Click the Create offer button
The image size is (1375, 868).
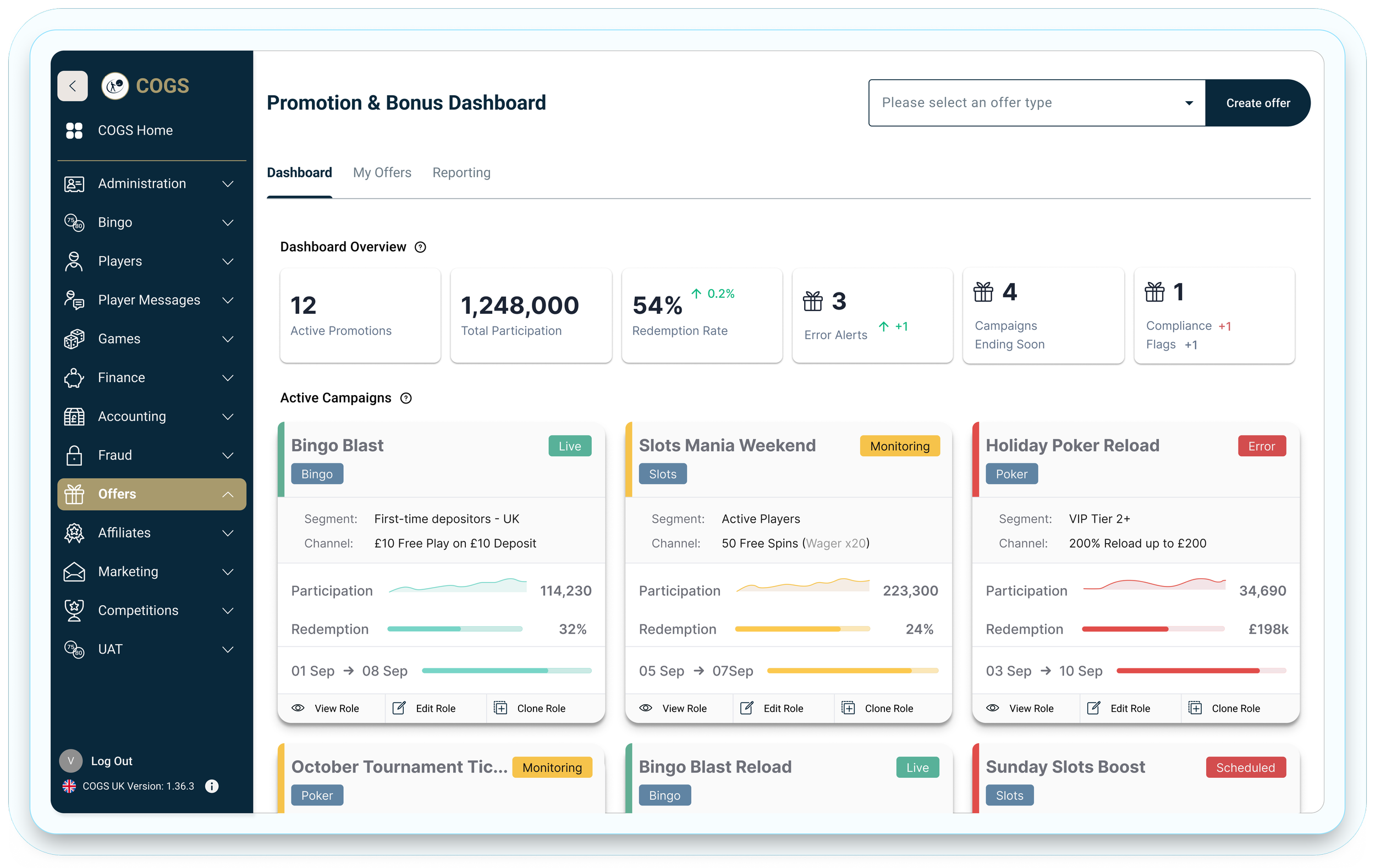pyautogui.click(x=1257, y=103)
